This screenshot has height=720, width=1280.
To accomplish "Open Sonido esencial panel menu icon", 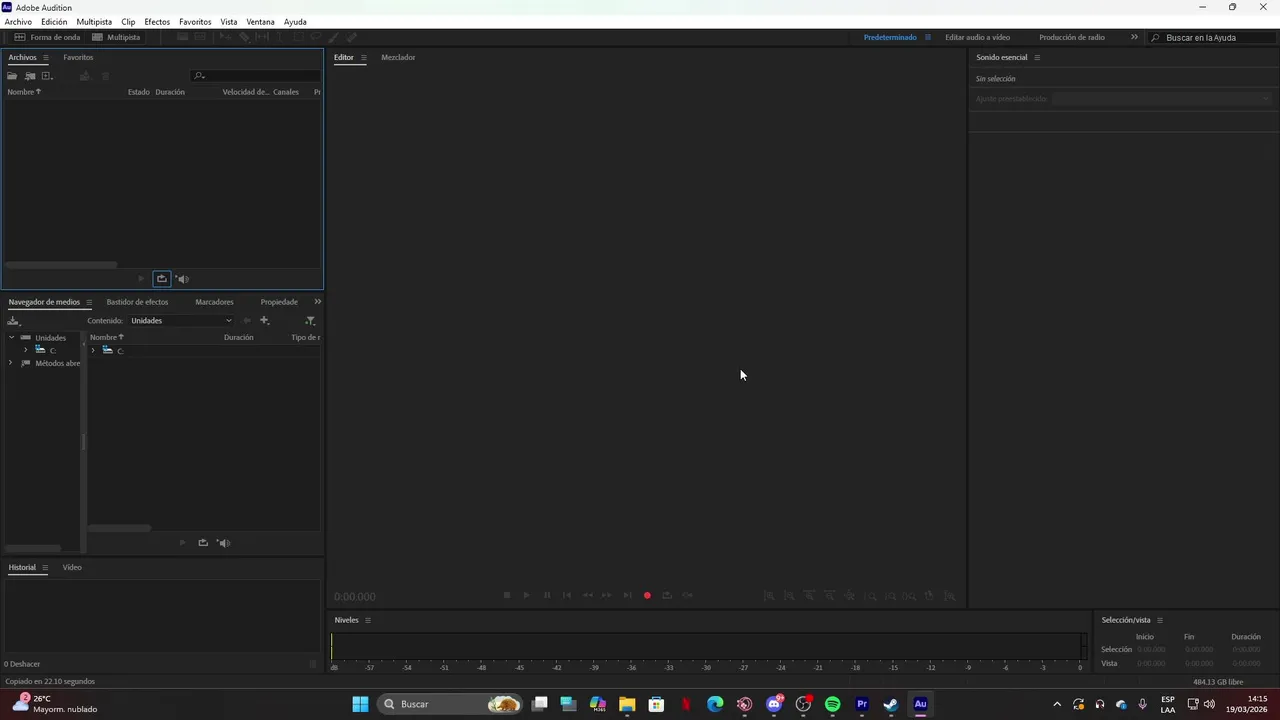I will [1037, 58].
